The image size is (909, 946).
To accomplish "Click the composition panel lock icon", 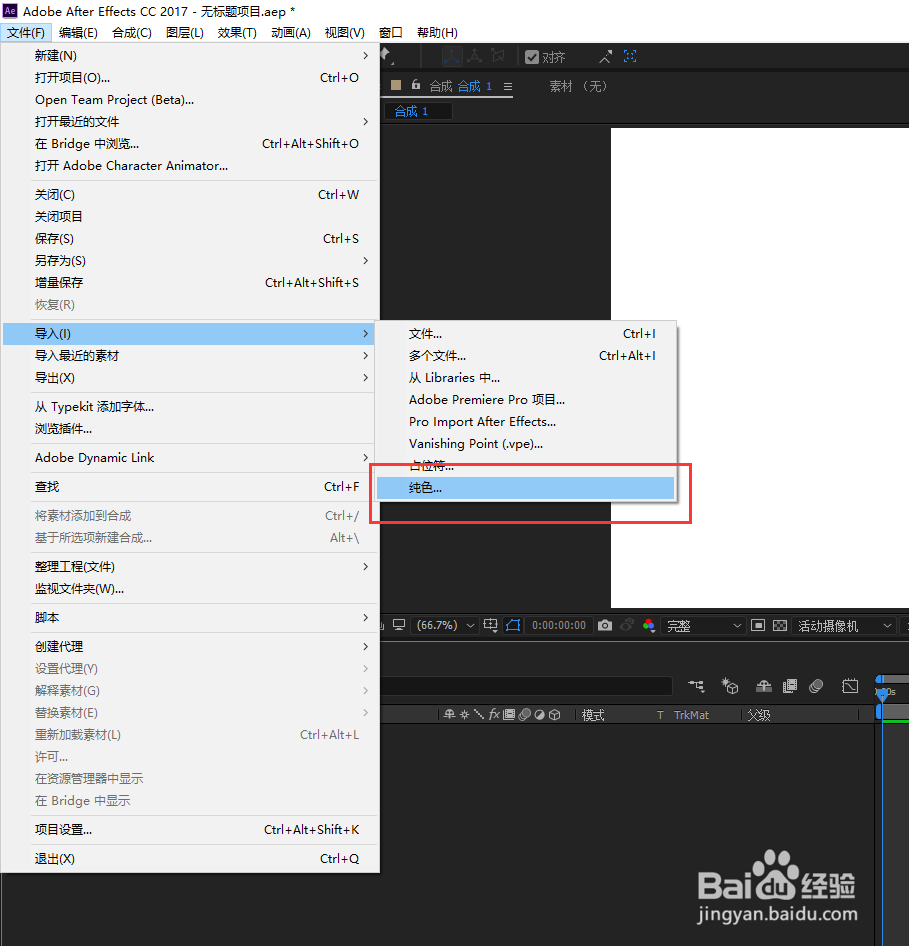I will click(x=416, y=85).
